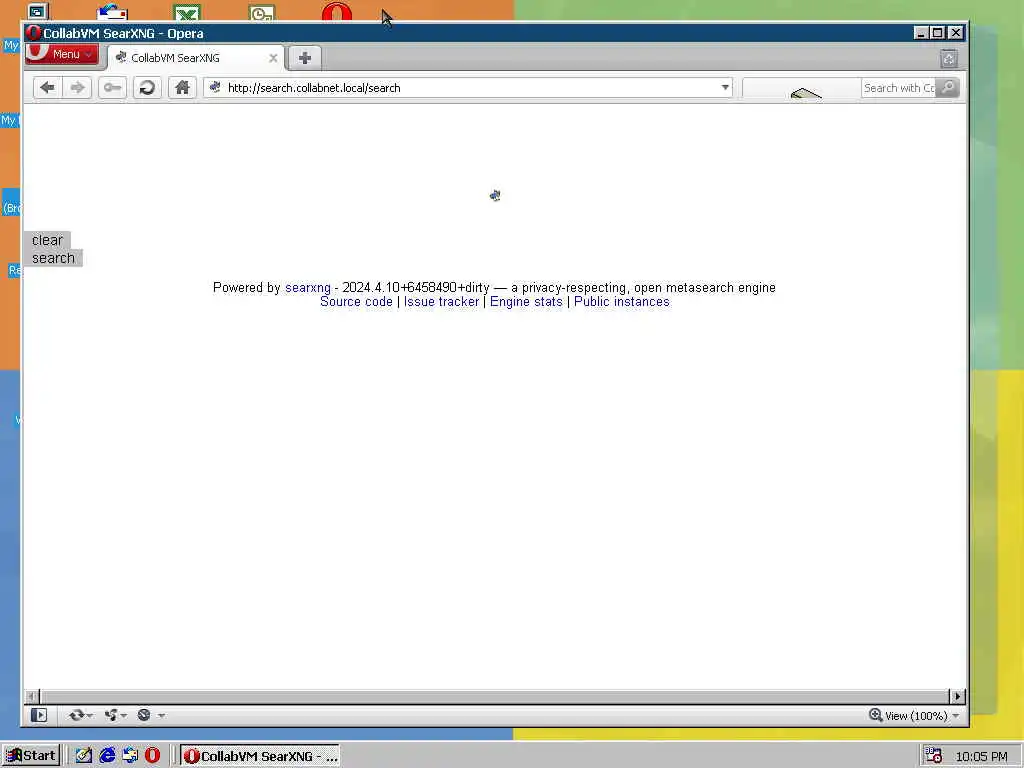Open the Issue tracker link
This screenshot has width=1024, height=768.
(x=441, y=302)
